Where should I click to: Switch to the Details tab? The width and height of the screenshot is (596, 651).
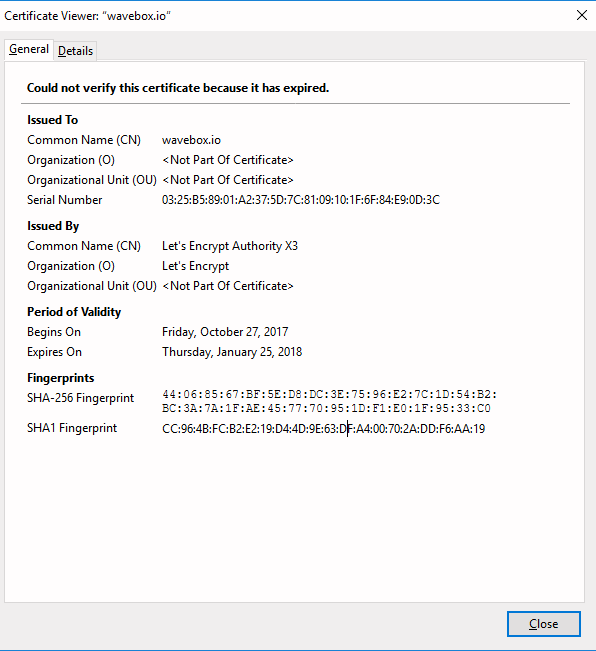pos(75,51)
